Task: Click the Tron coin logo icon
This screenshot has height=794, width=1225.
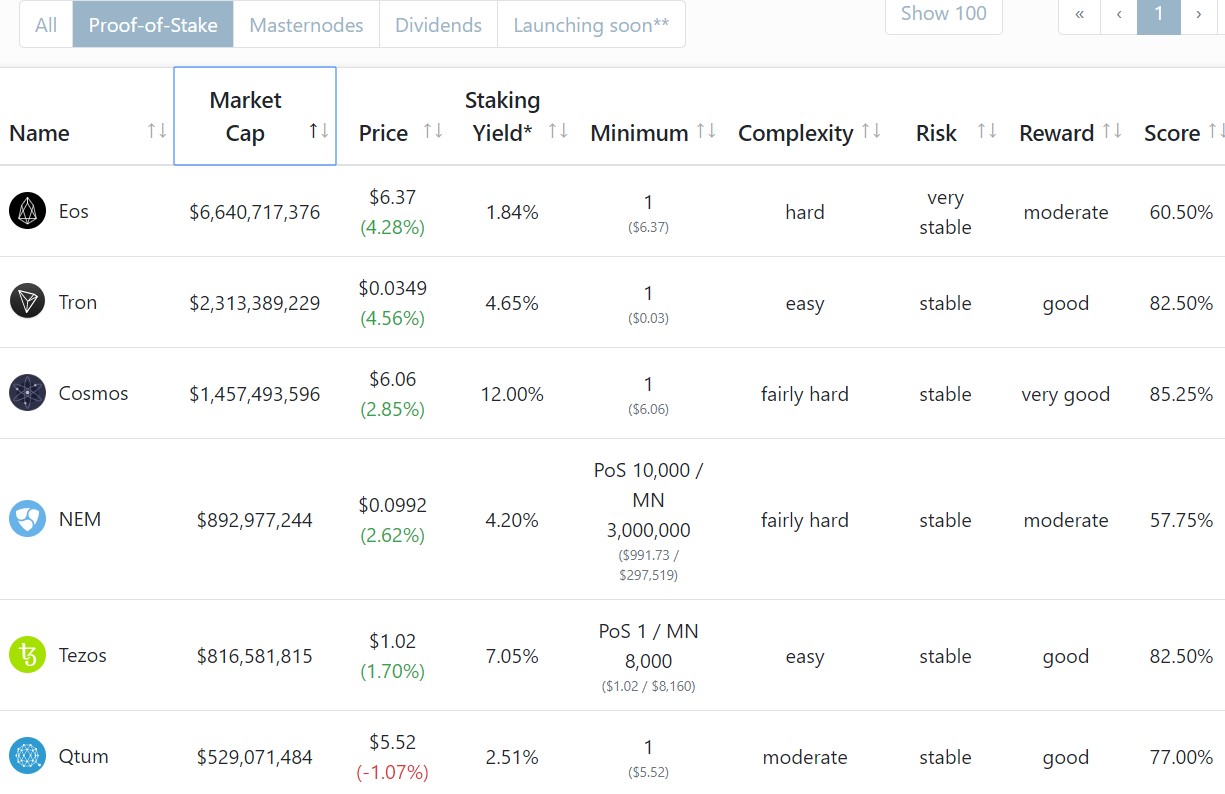Action: [28, 302]
